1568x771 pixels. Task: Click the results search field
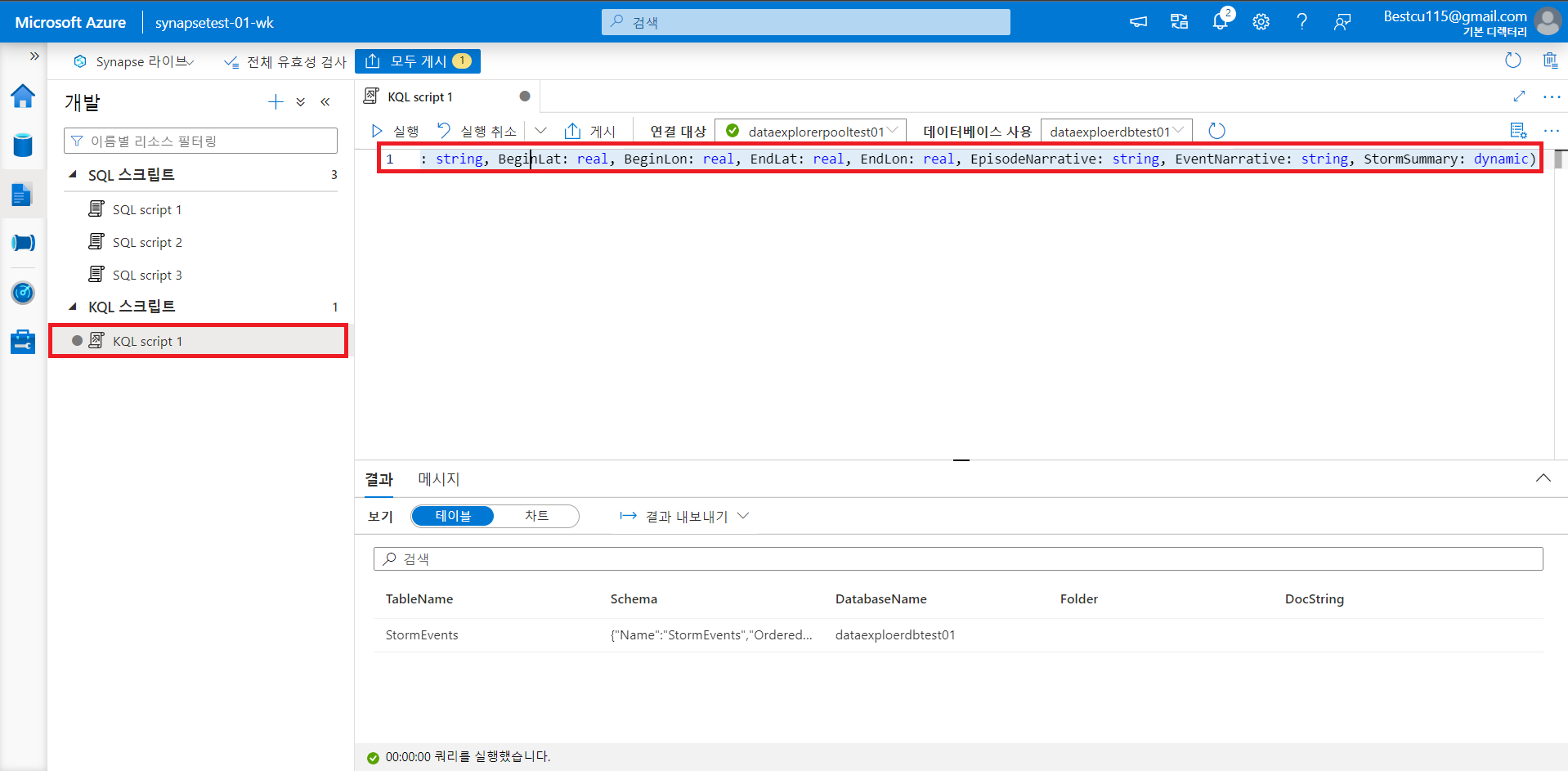958,558
